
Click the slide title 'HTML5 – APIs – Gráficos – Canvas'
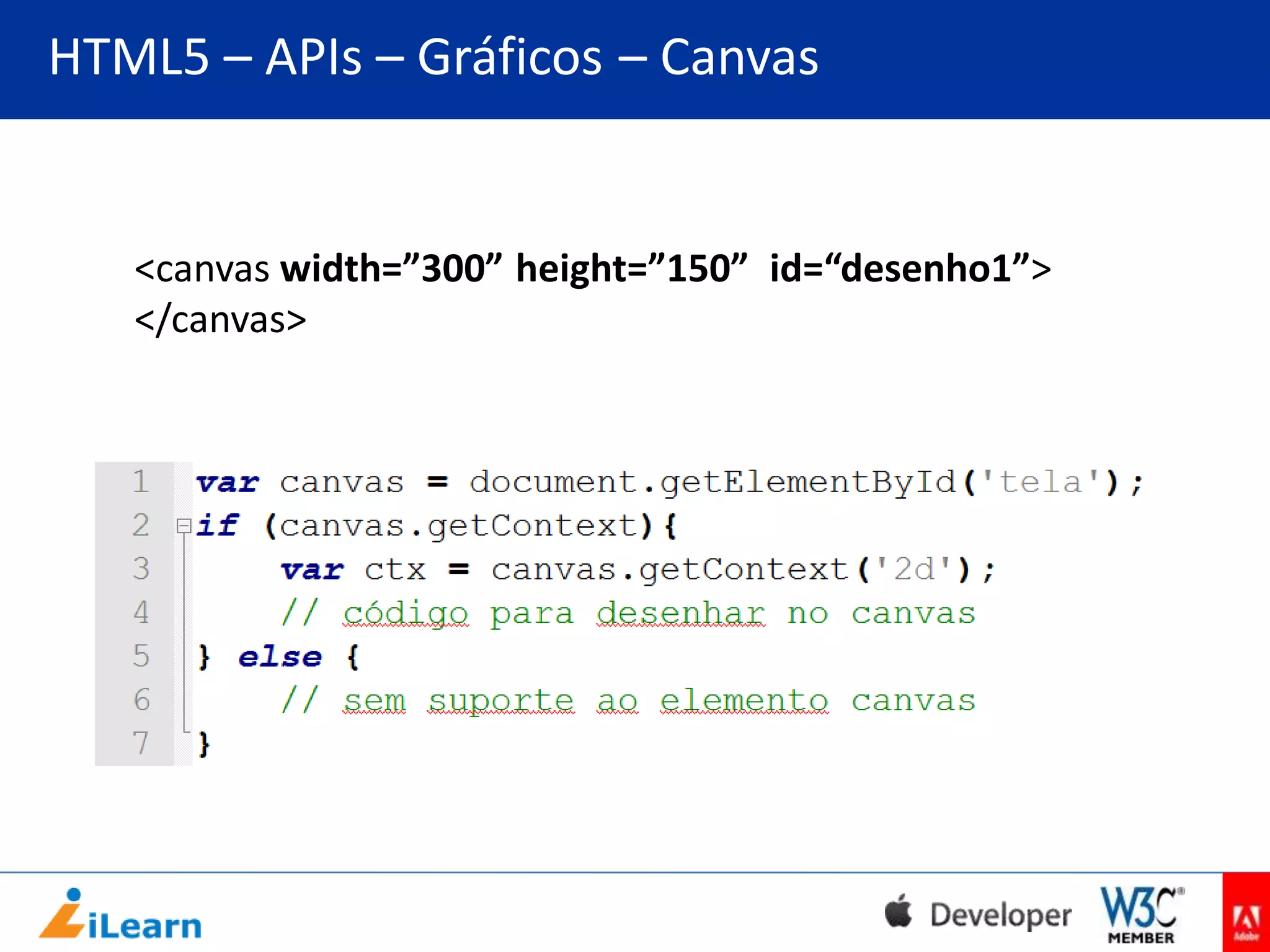[433, 57]
